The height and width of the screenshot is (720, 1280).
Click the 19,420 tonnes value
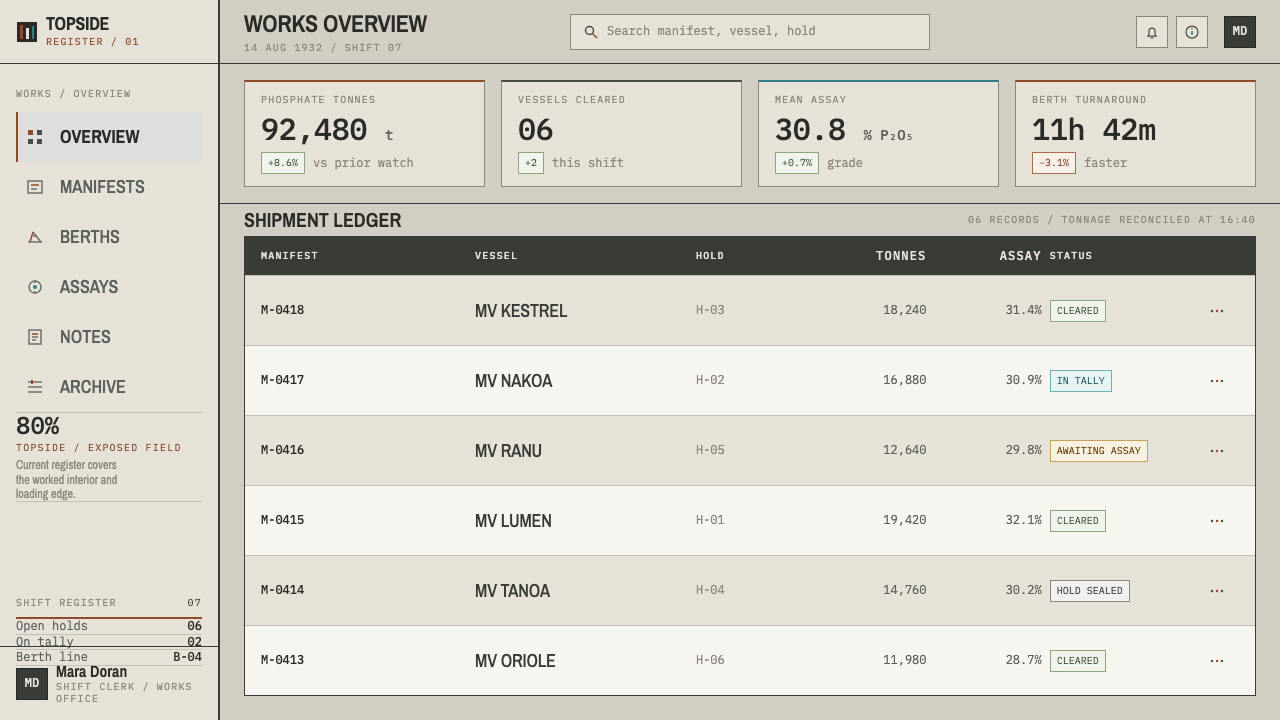click(x=904, y=520)
